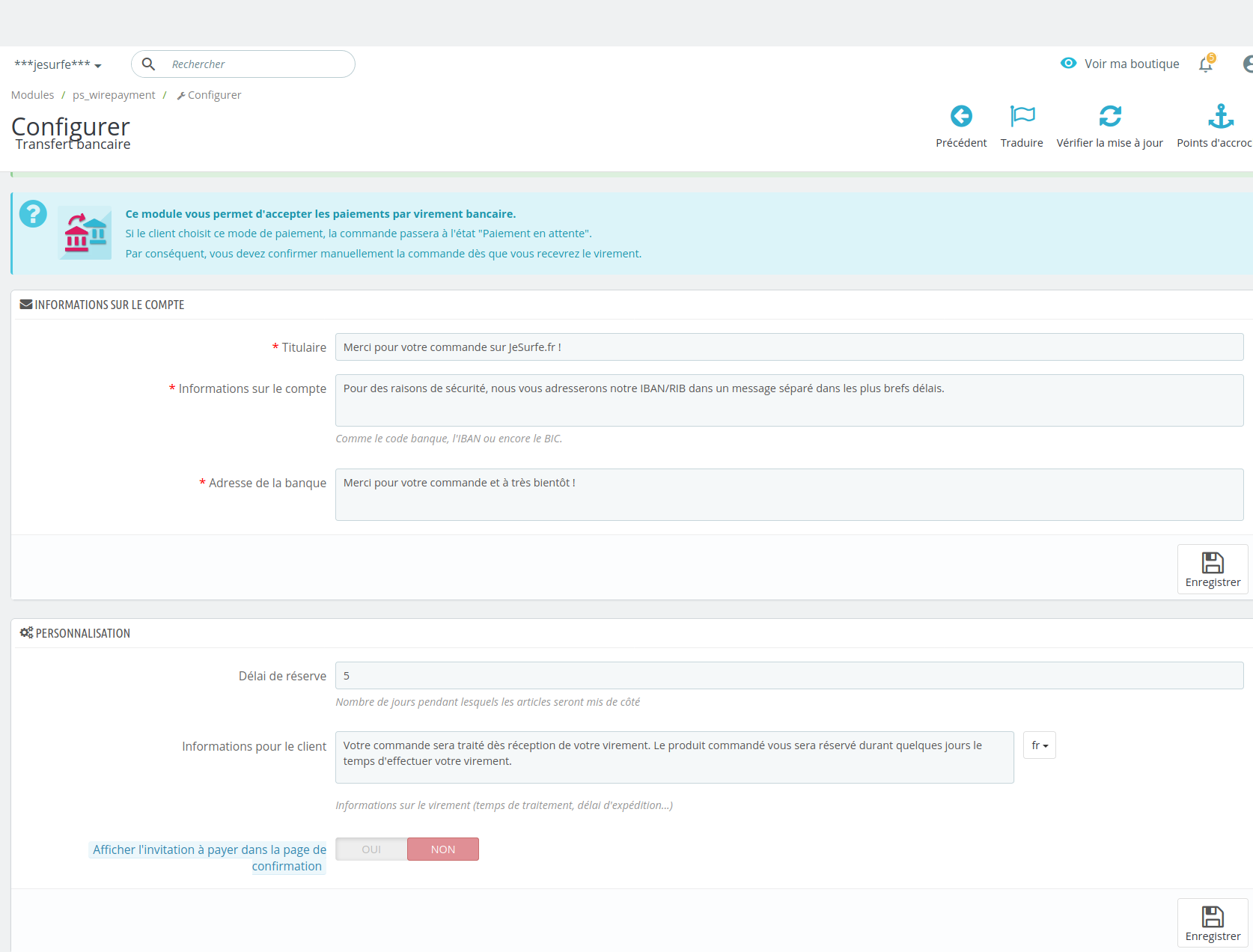This screenshot has width=1253, height=952.
Task: Click the Adresse de la banque textarea
Action: pos(789,495)
